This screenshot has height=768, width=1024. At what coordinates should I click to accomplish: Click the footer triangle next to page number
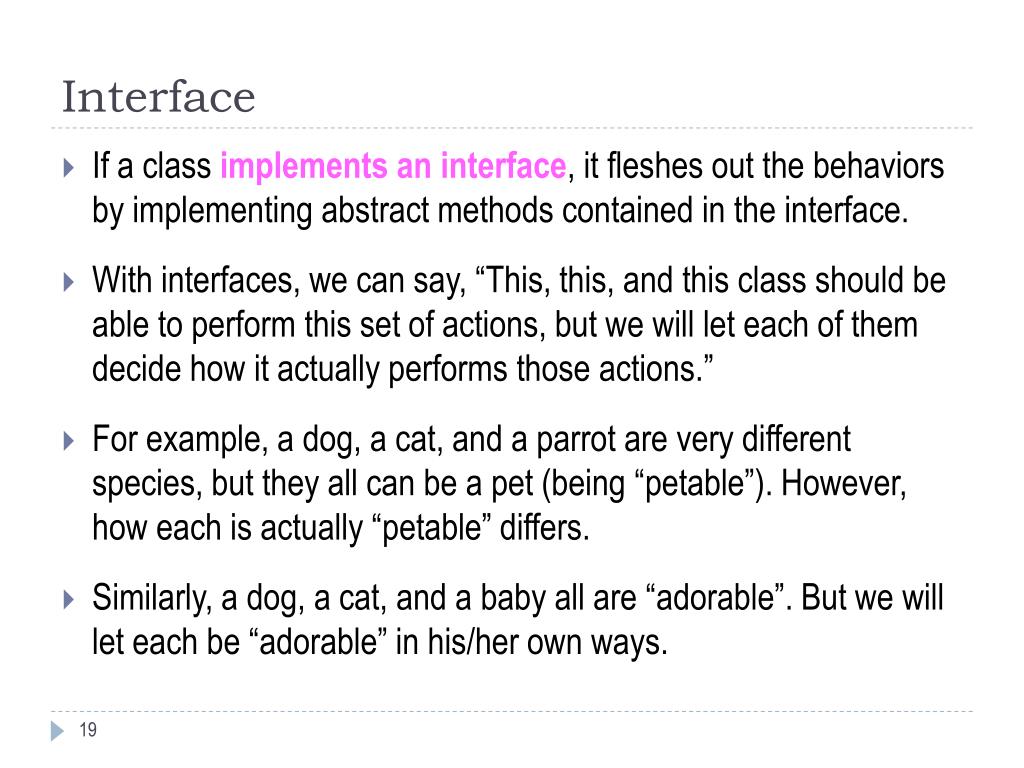pyautogui.click(x=57, y=730)
